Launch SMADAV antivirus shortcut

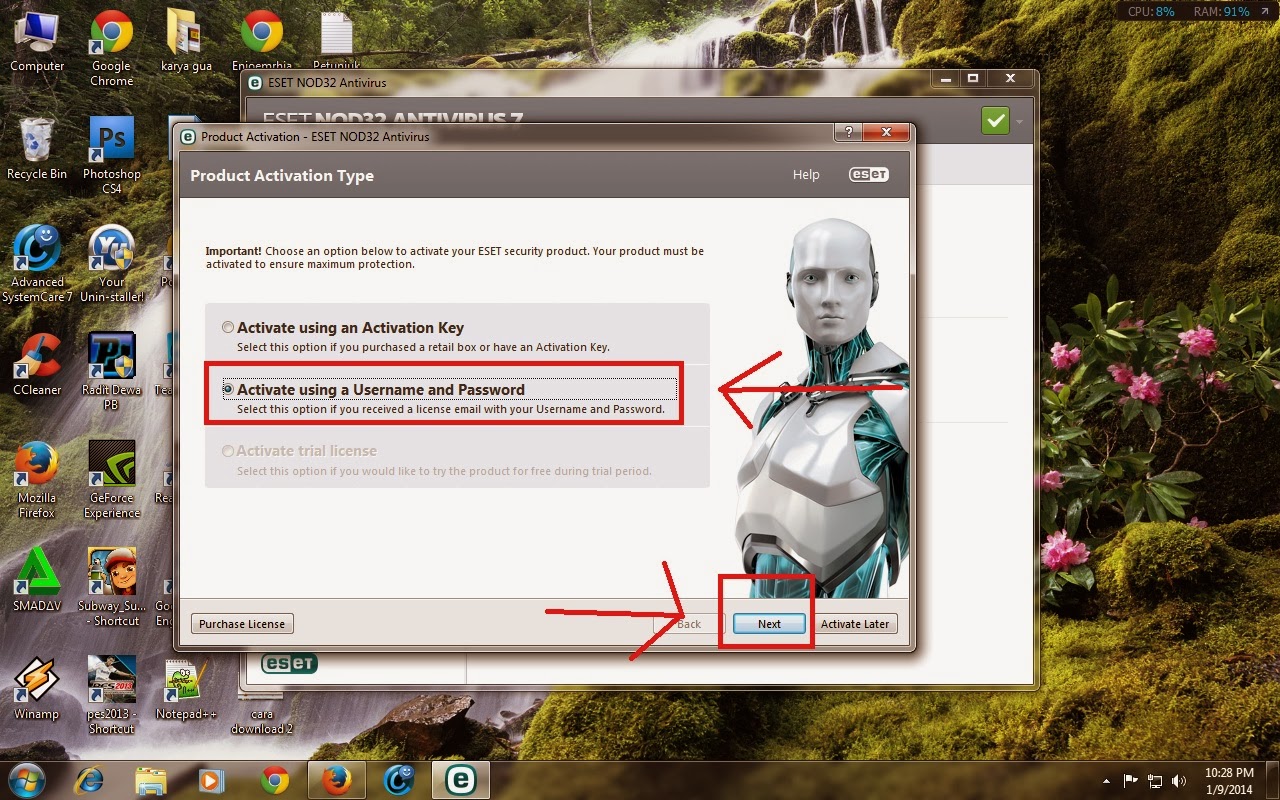pos(37,581)
